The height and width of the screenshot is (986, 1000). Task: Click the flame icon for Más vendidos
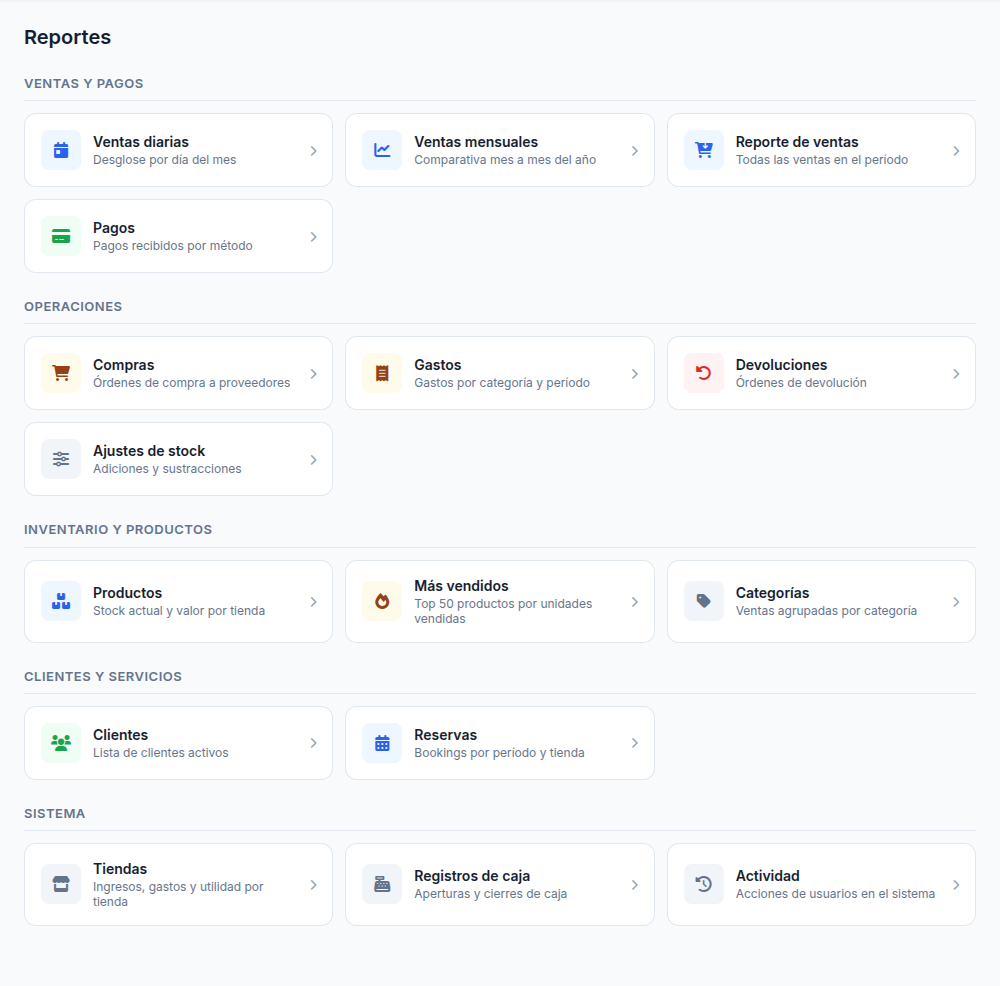click(x=382, y=601)
